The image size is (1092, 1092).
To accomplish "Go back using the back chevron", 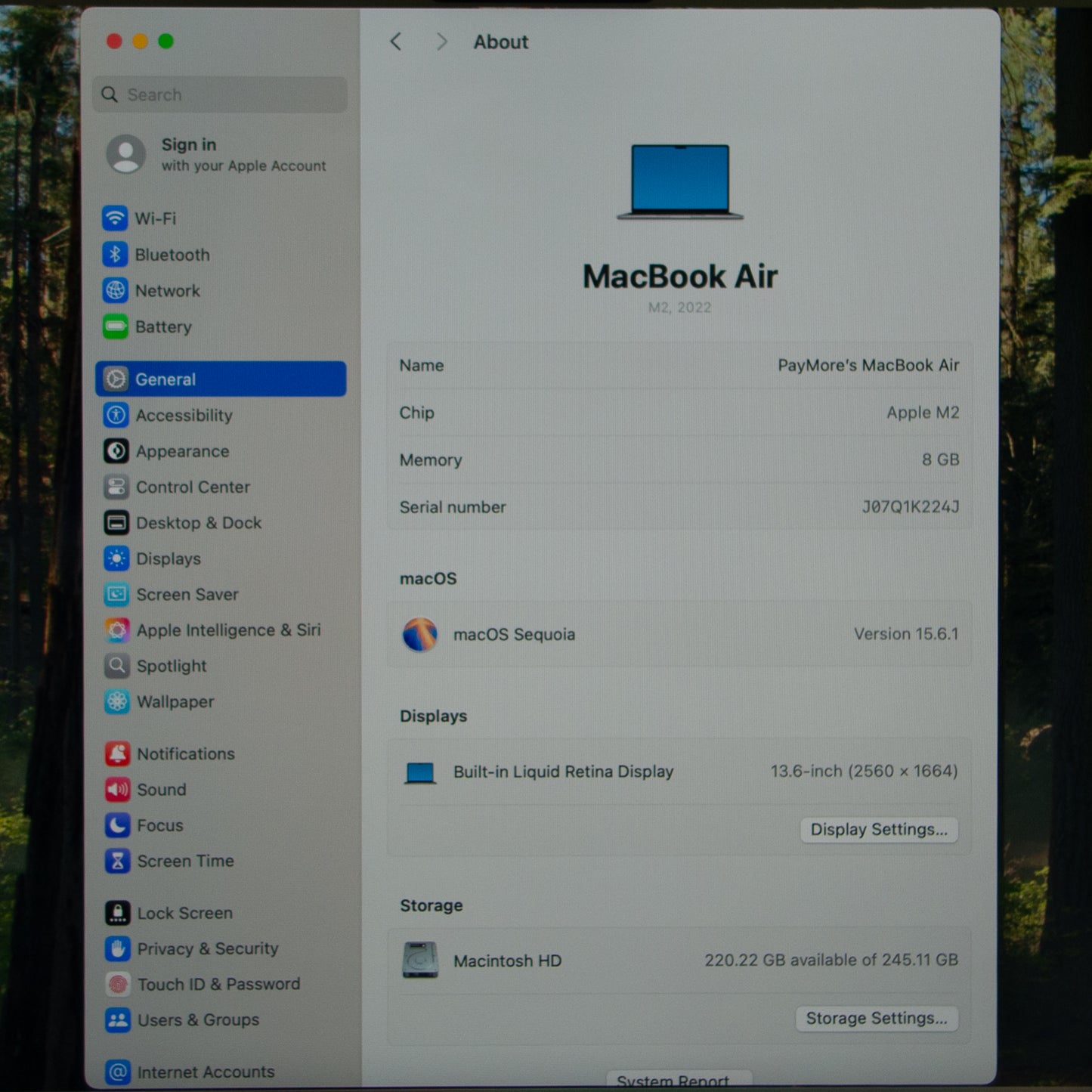I will click(396, 42).
